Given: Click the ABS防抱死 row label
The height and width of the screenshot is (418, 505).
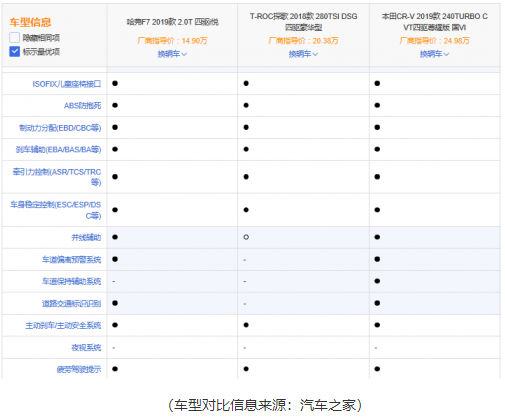Looking at the screenshot, I should pos(82,106).
